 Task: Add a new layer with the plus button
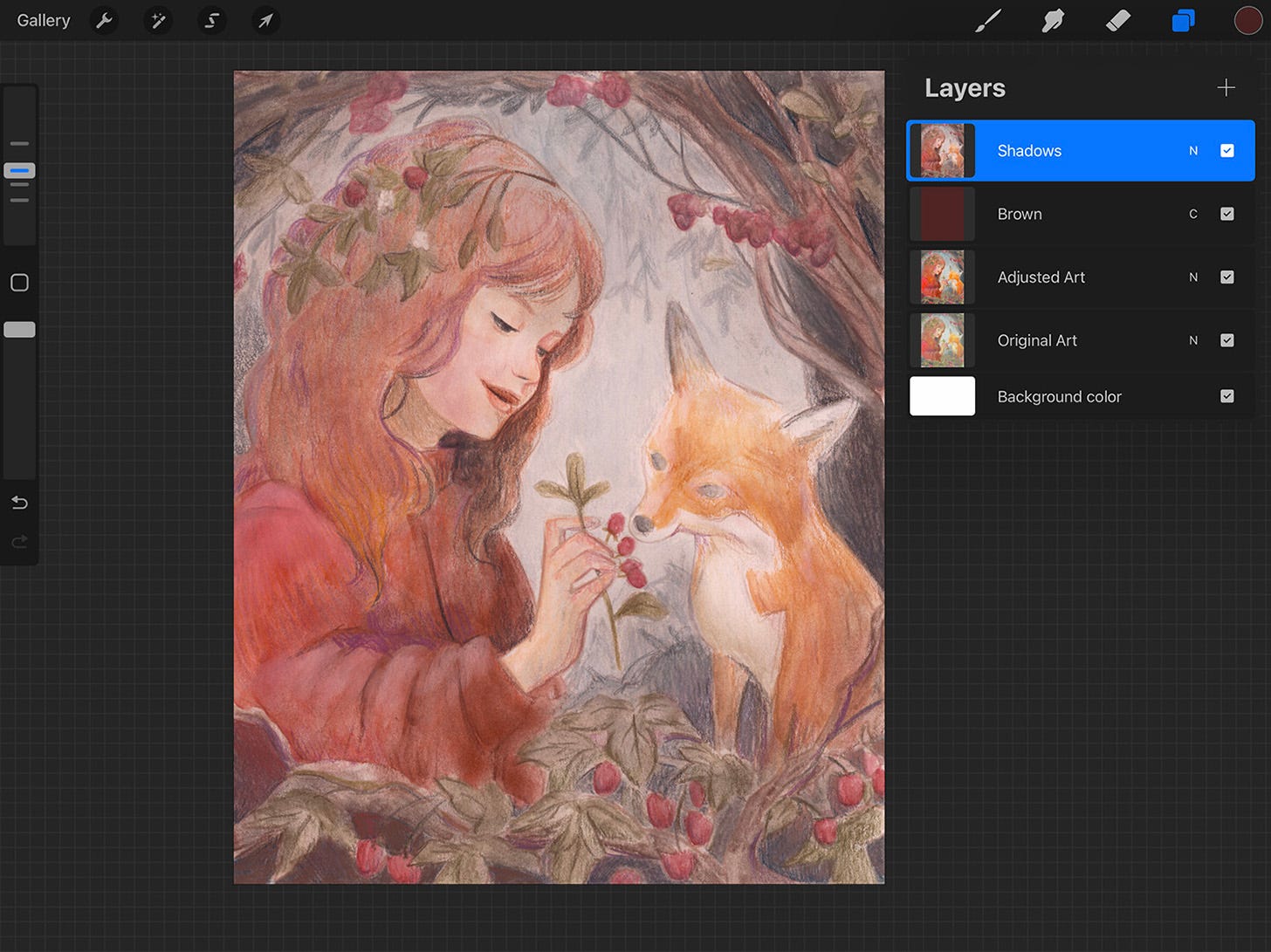point(1226,87)
